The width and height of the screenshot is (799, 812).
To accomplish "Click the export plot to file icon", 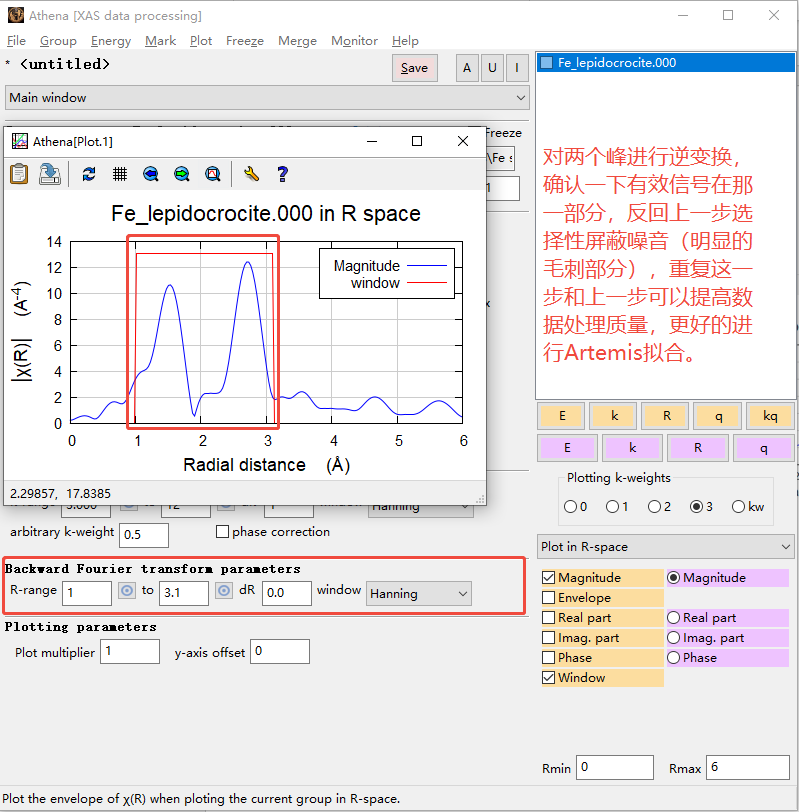I will click(x=50, y=174).
